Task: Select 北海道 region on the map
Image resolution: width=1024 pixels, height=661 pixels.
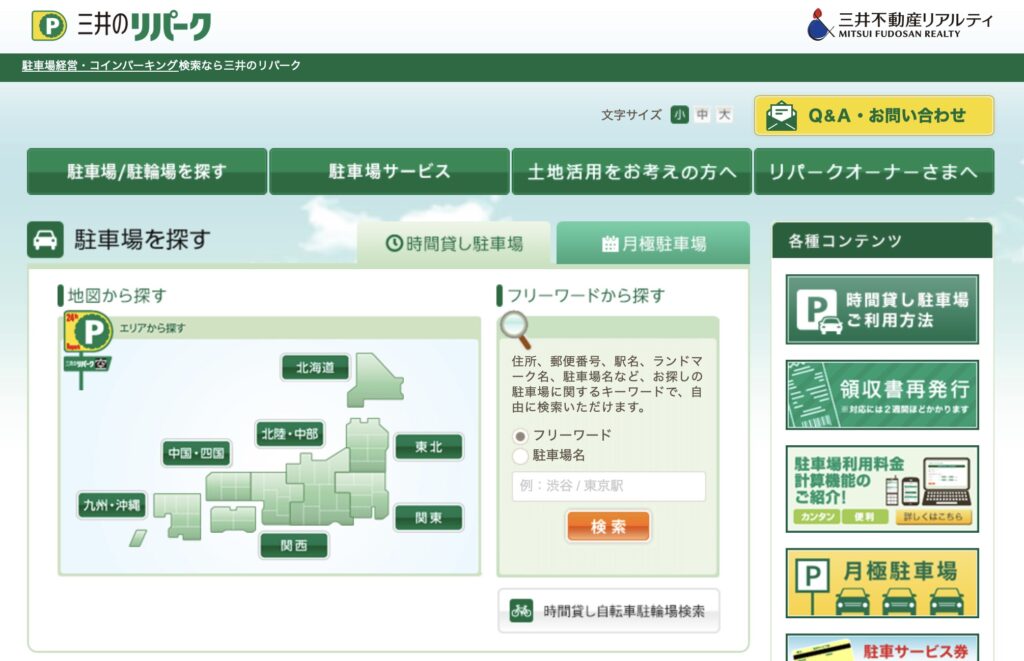Action: [315, 368]
